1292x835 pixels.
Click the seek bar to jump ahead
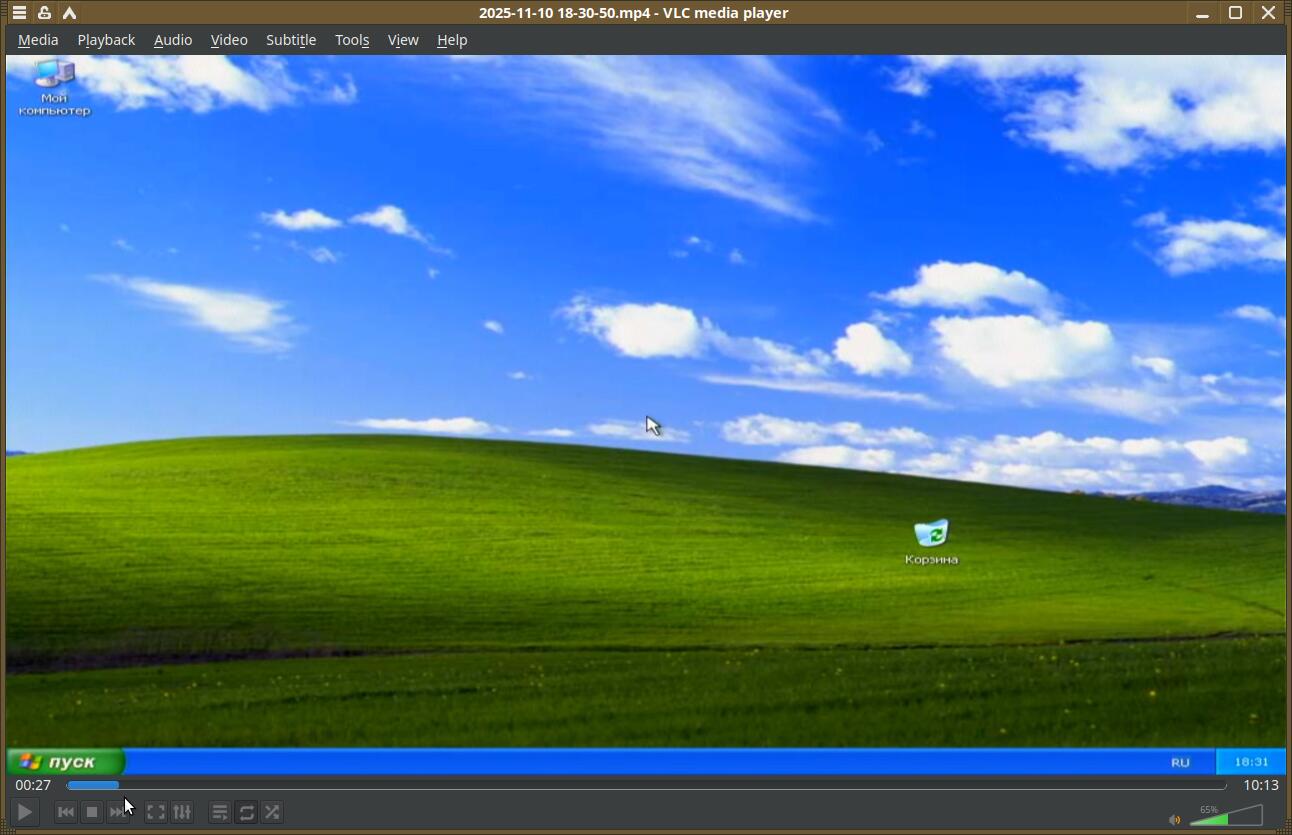pyautogui.click(x=646, y=785)
